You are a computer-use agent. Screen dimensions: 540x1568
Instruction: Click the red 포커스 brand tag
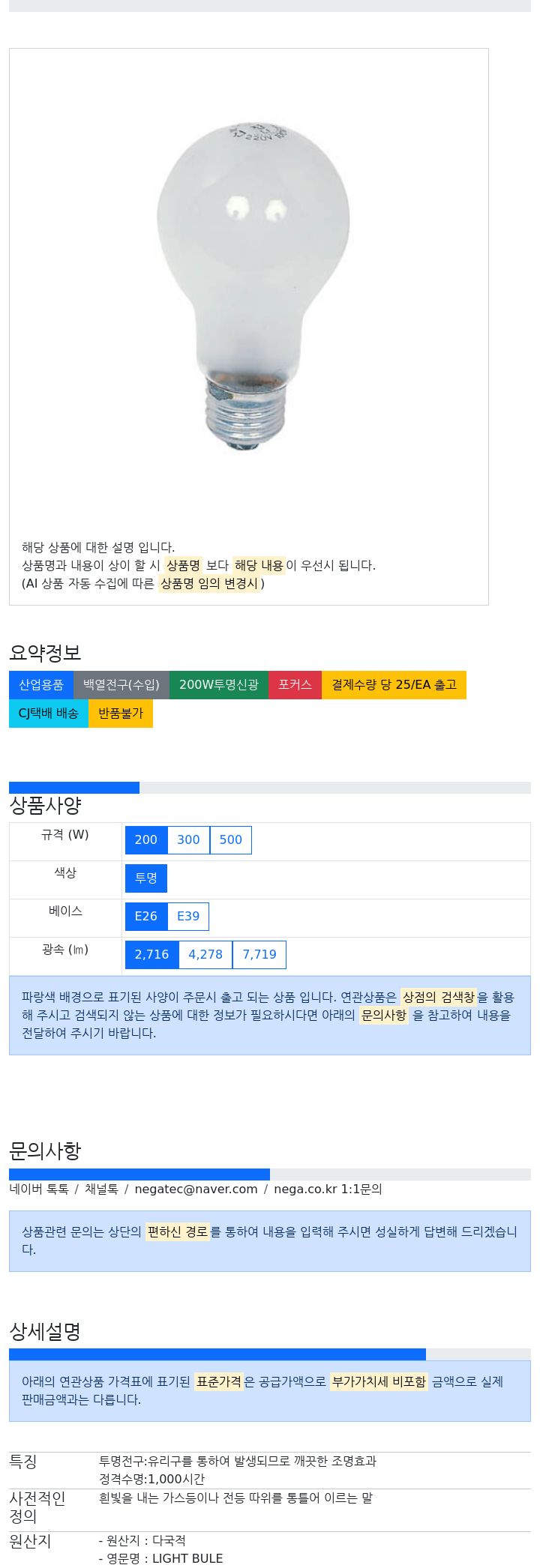(x=295, y=685)
